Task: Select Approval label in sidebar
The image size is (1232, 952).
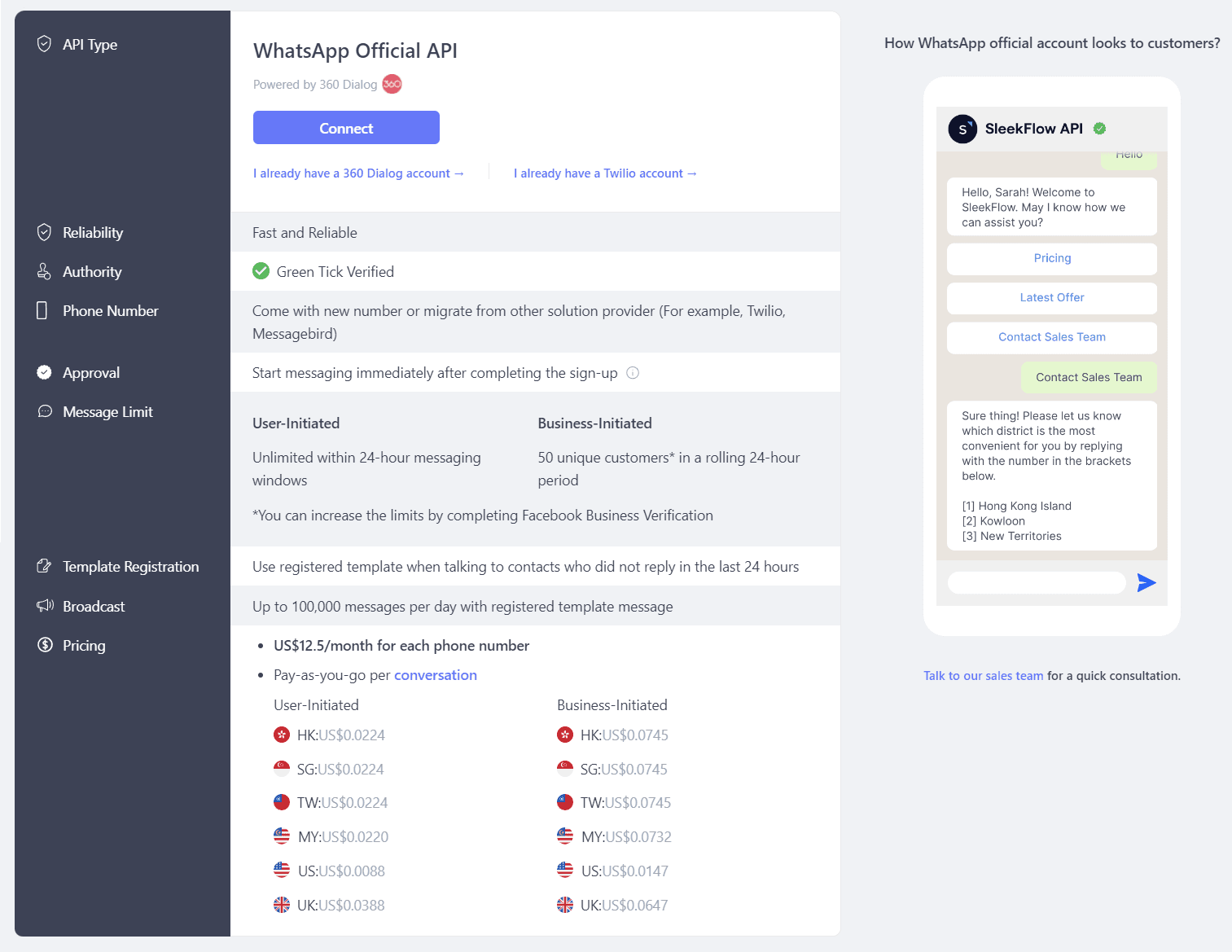Action: tap(91, 372)
